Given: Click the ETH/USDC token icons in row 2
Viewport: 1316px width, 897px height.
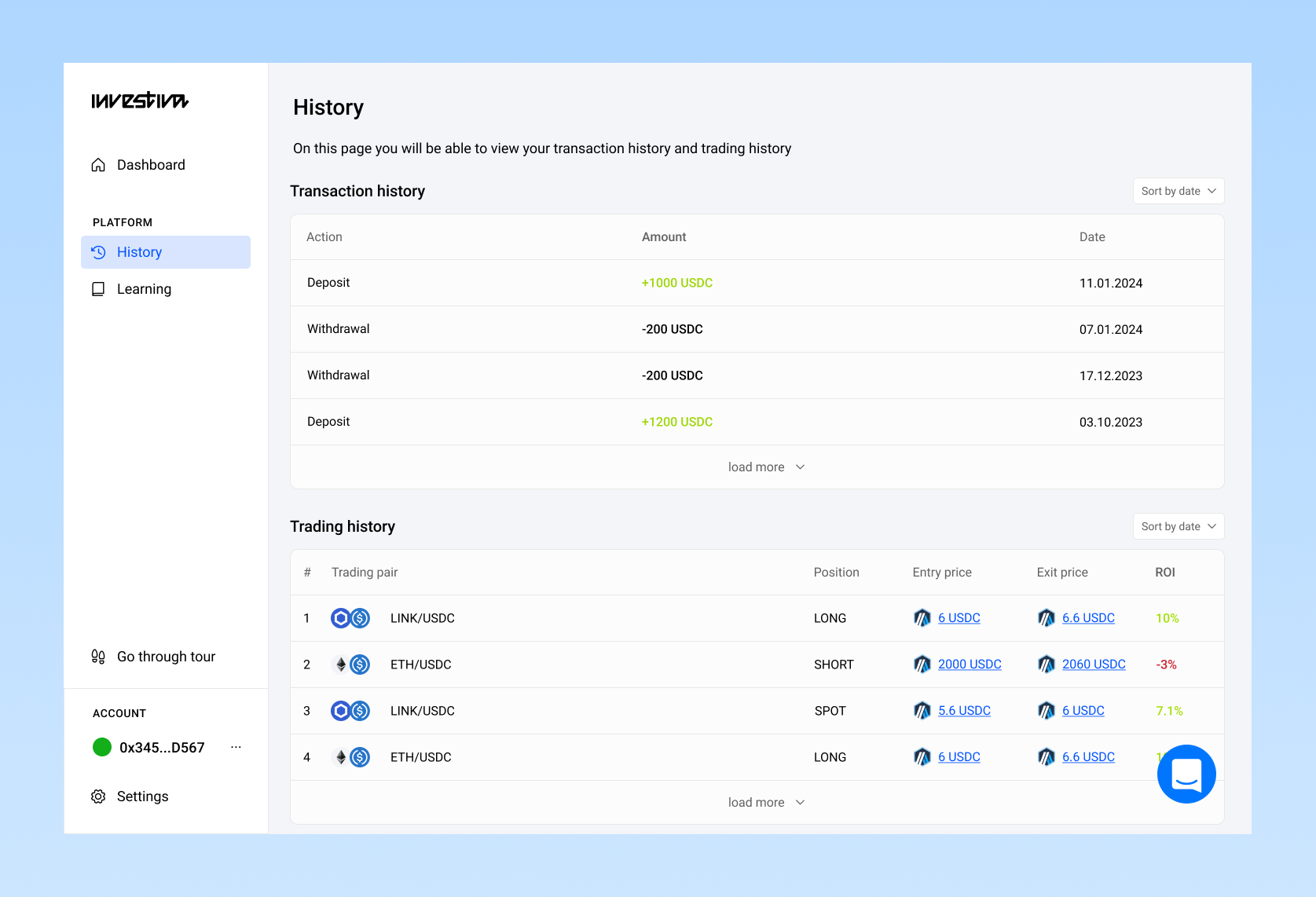Looking at the screenshot, I should click(x=350, y=665).
